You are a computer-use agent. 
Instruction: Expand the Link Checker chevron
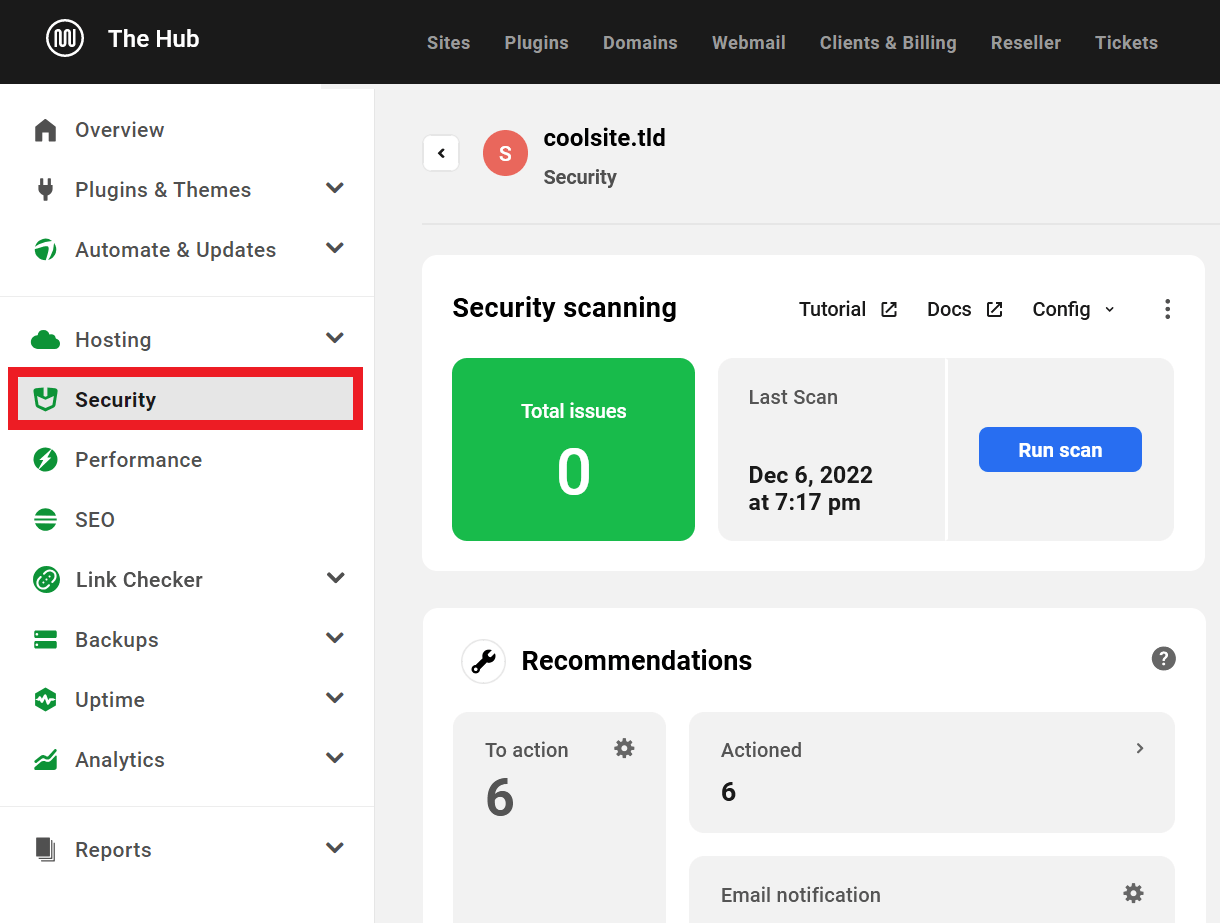335,578
